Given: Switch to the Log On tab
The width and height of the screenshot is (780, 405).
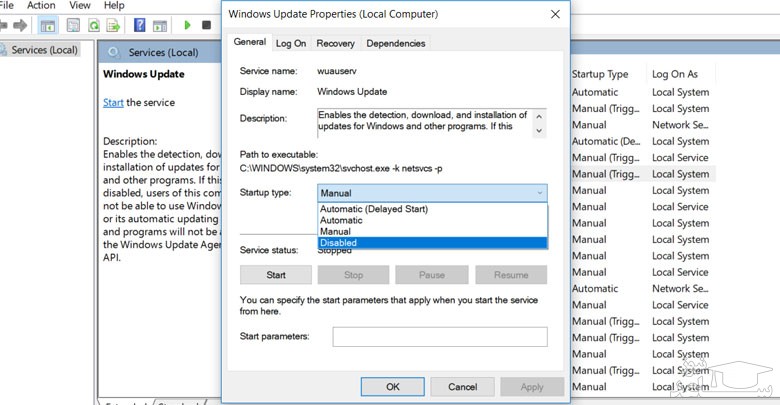Looking at the screenshot, I should click(291, 43).
